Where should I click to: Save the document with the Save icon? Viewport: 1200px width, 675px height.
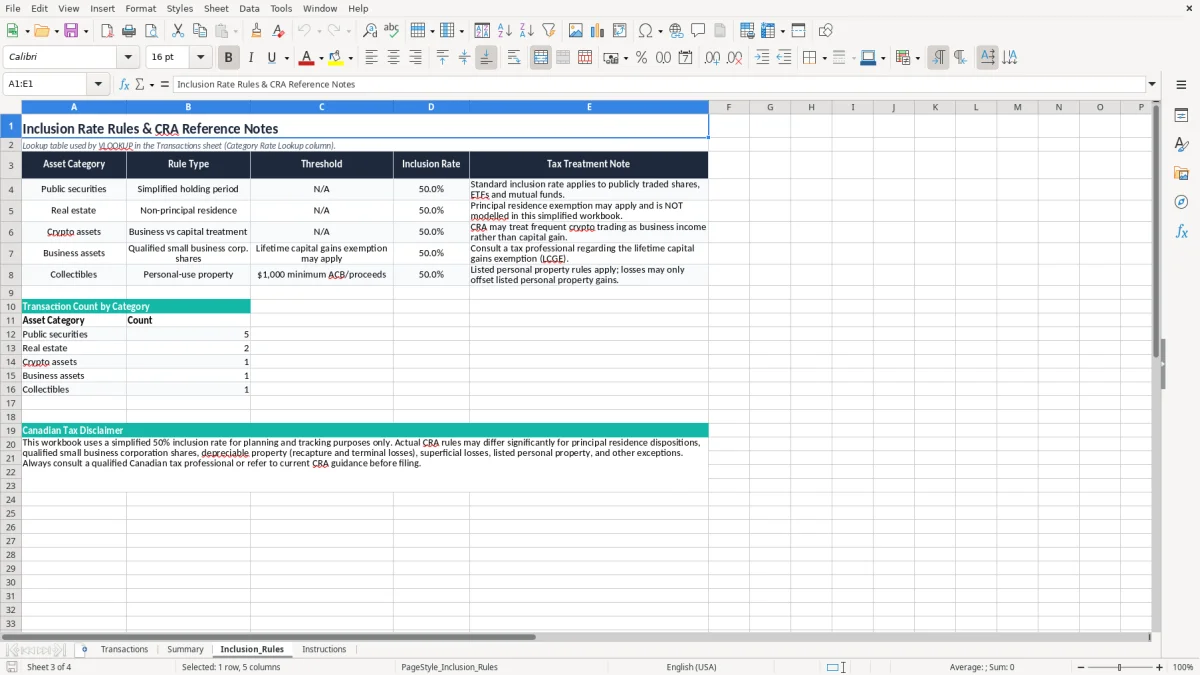(71, 31)
